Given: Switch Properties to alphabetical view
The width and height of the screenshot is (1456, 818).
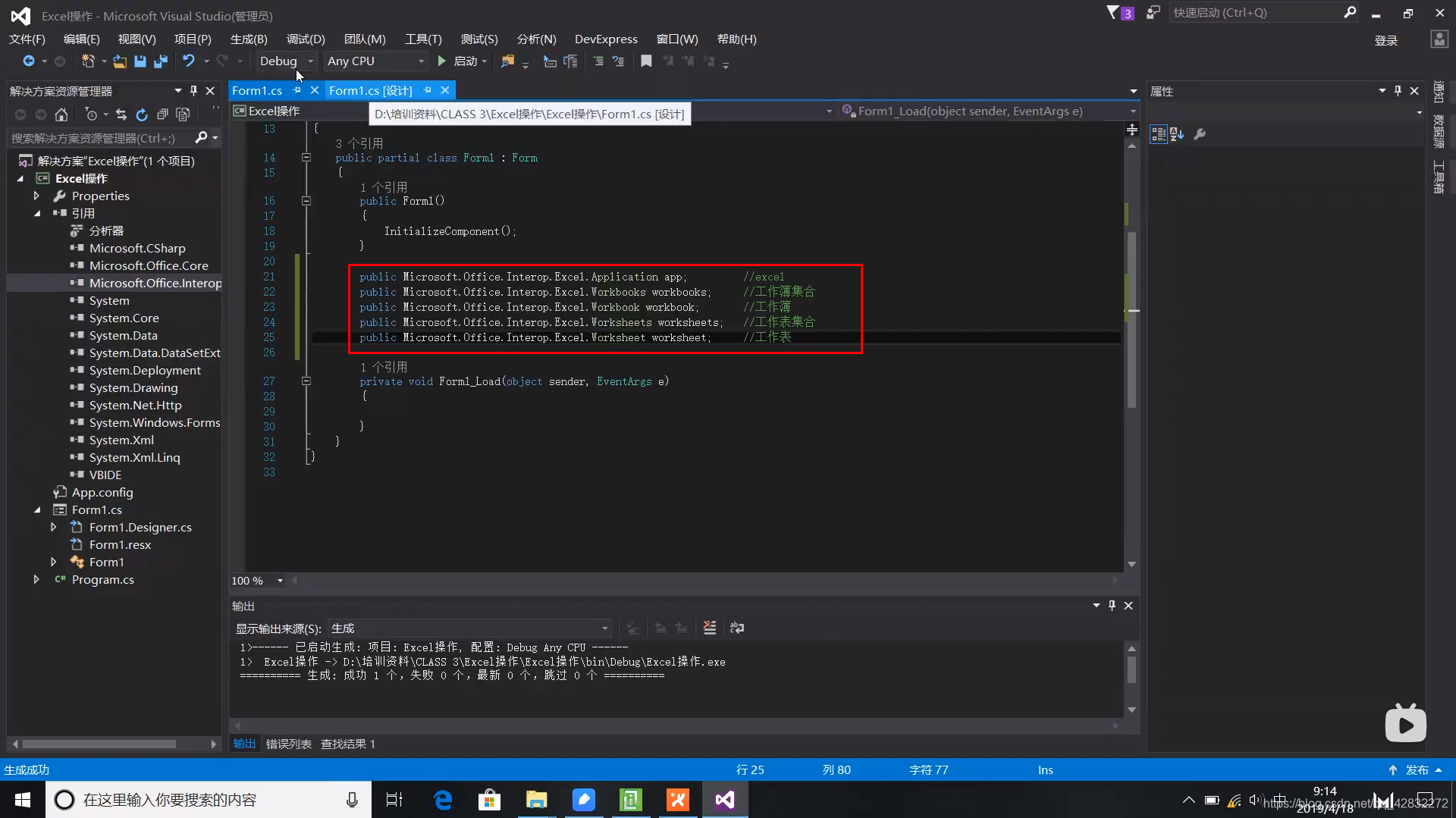Looking at the screenshot, I should [1177, 134].
